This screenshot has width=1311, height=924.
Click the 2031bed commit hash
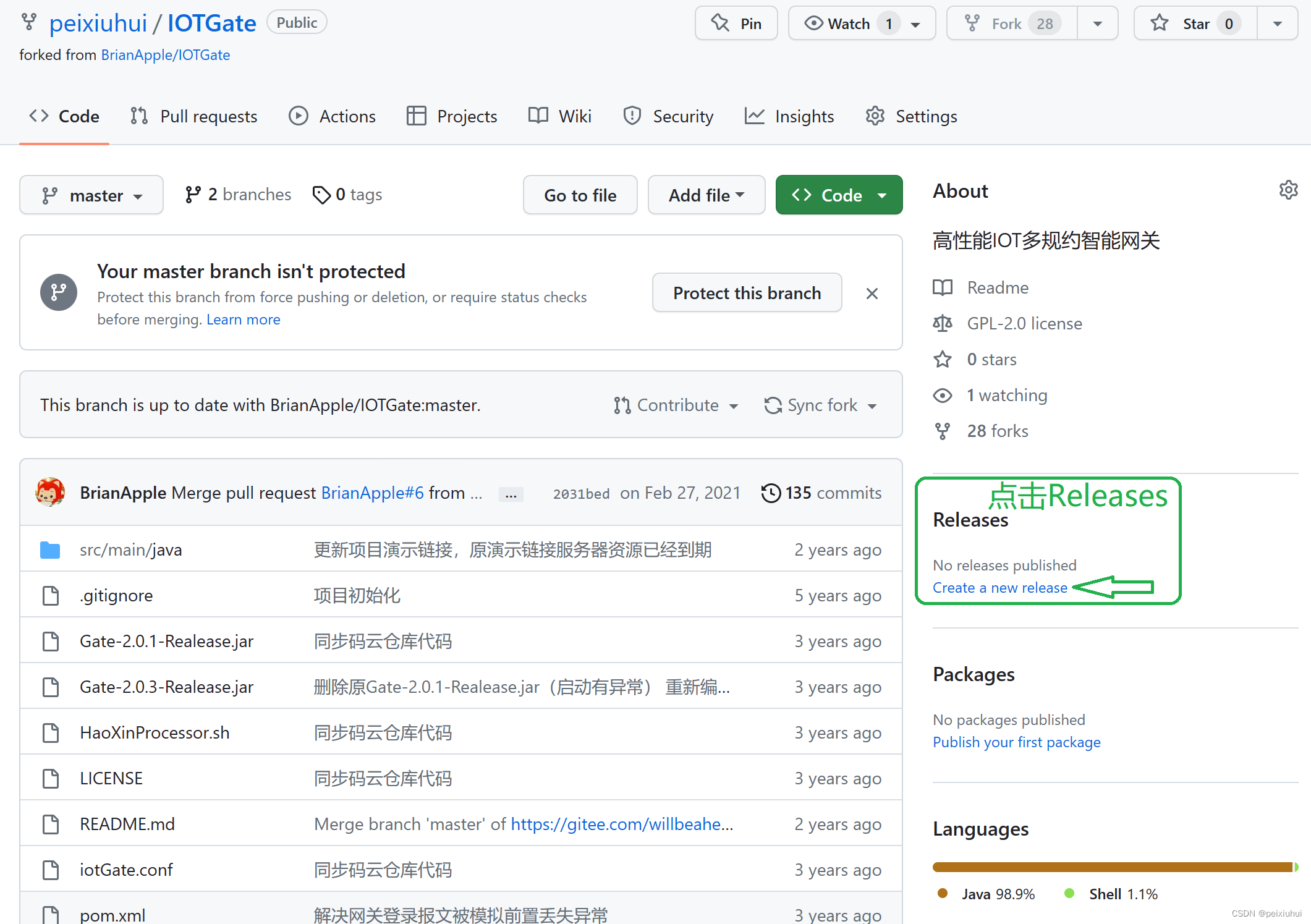[x=581, y=494]
